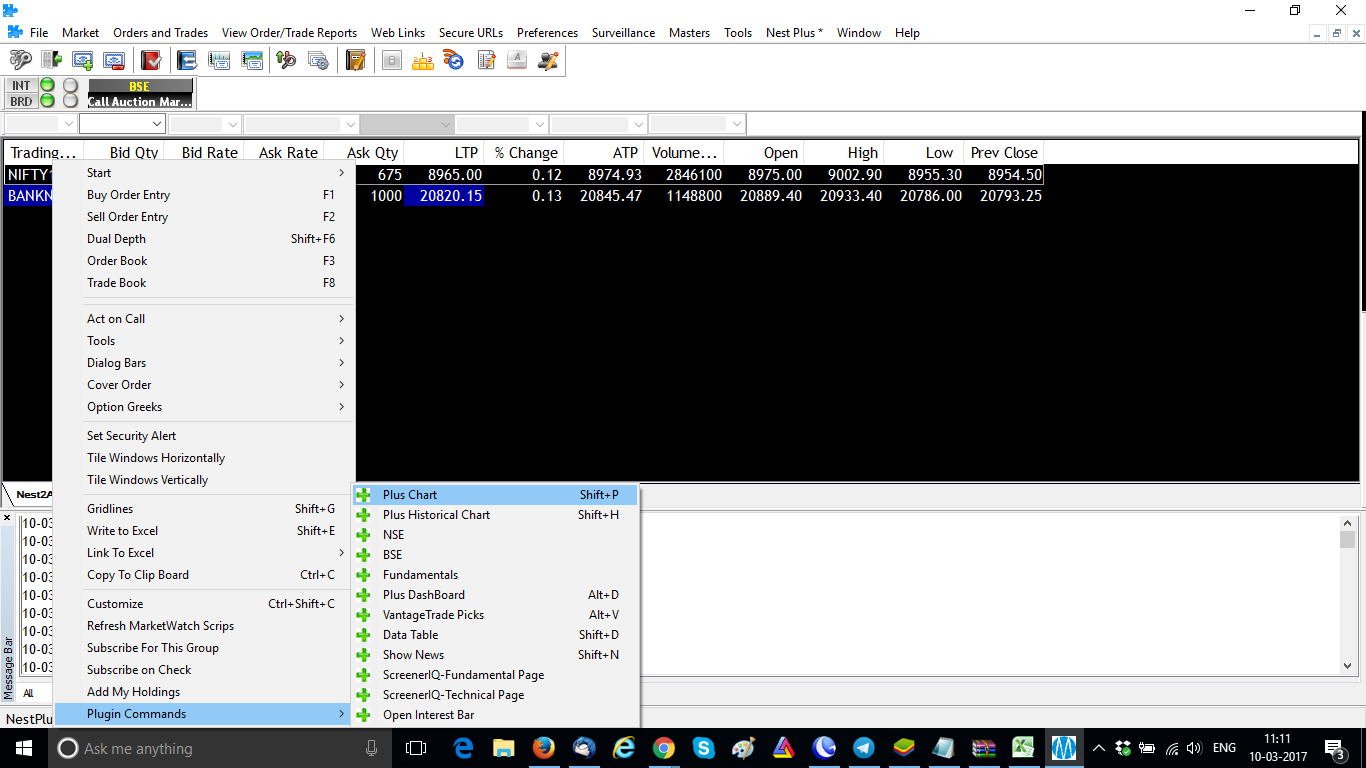
Task: Click the green INT status light
Action: pos(47,86)
